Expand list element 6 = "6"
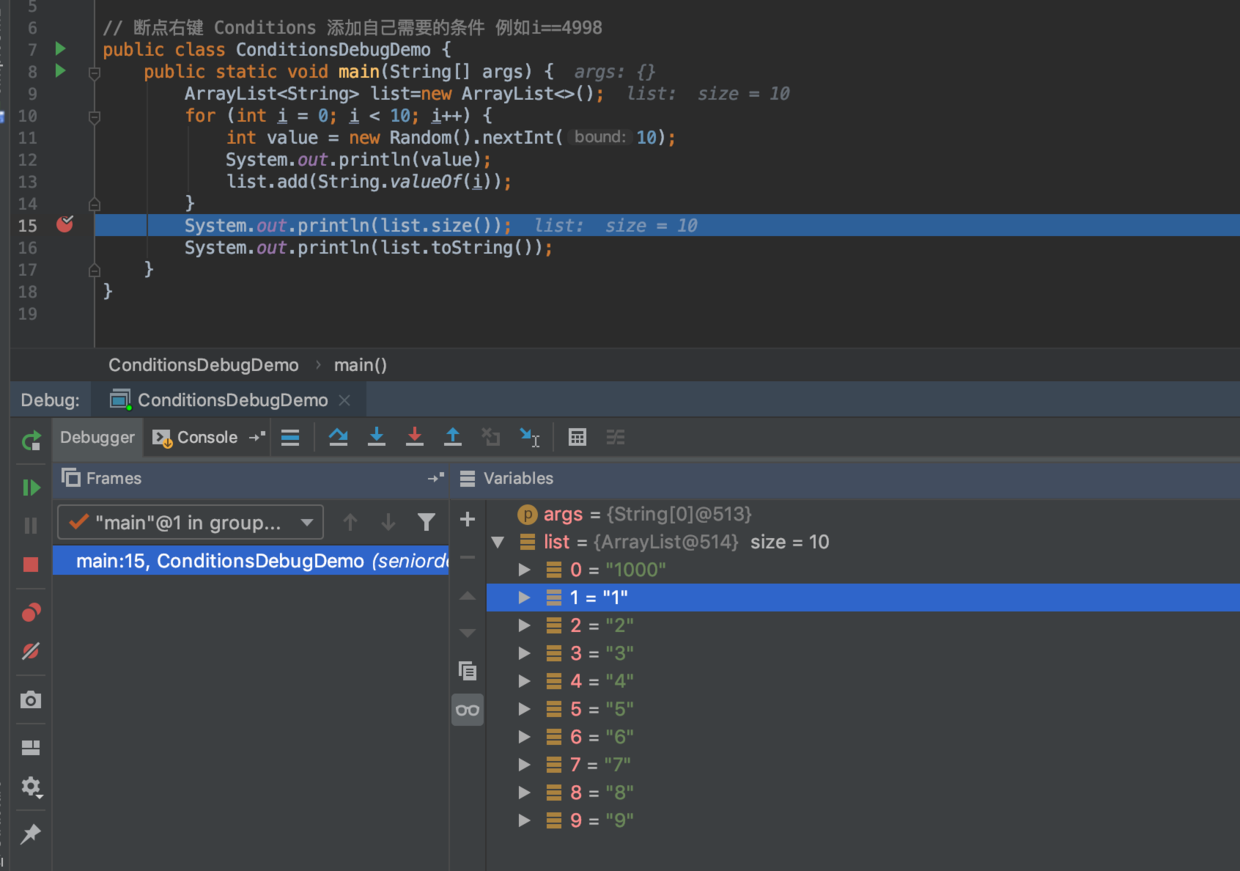Viewport: 1240px width, 871px height. pyautogui.click(x=524, y=737)
